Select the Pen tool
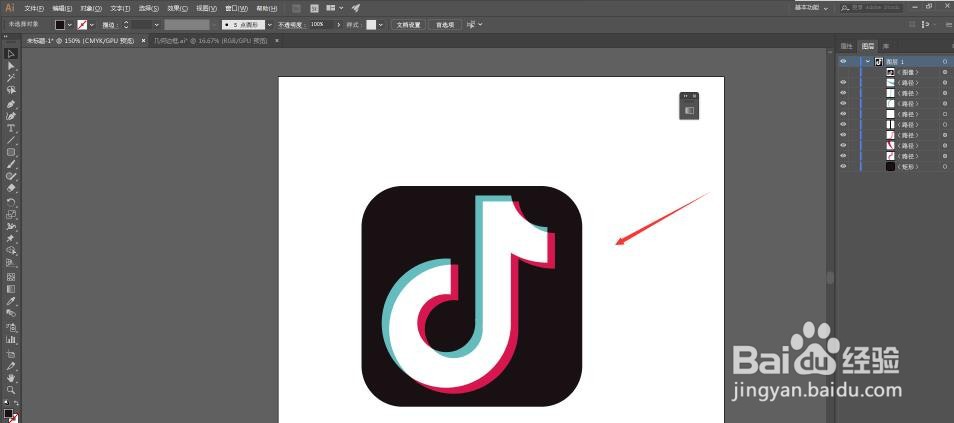 click(x=11, y=104)
